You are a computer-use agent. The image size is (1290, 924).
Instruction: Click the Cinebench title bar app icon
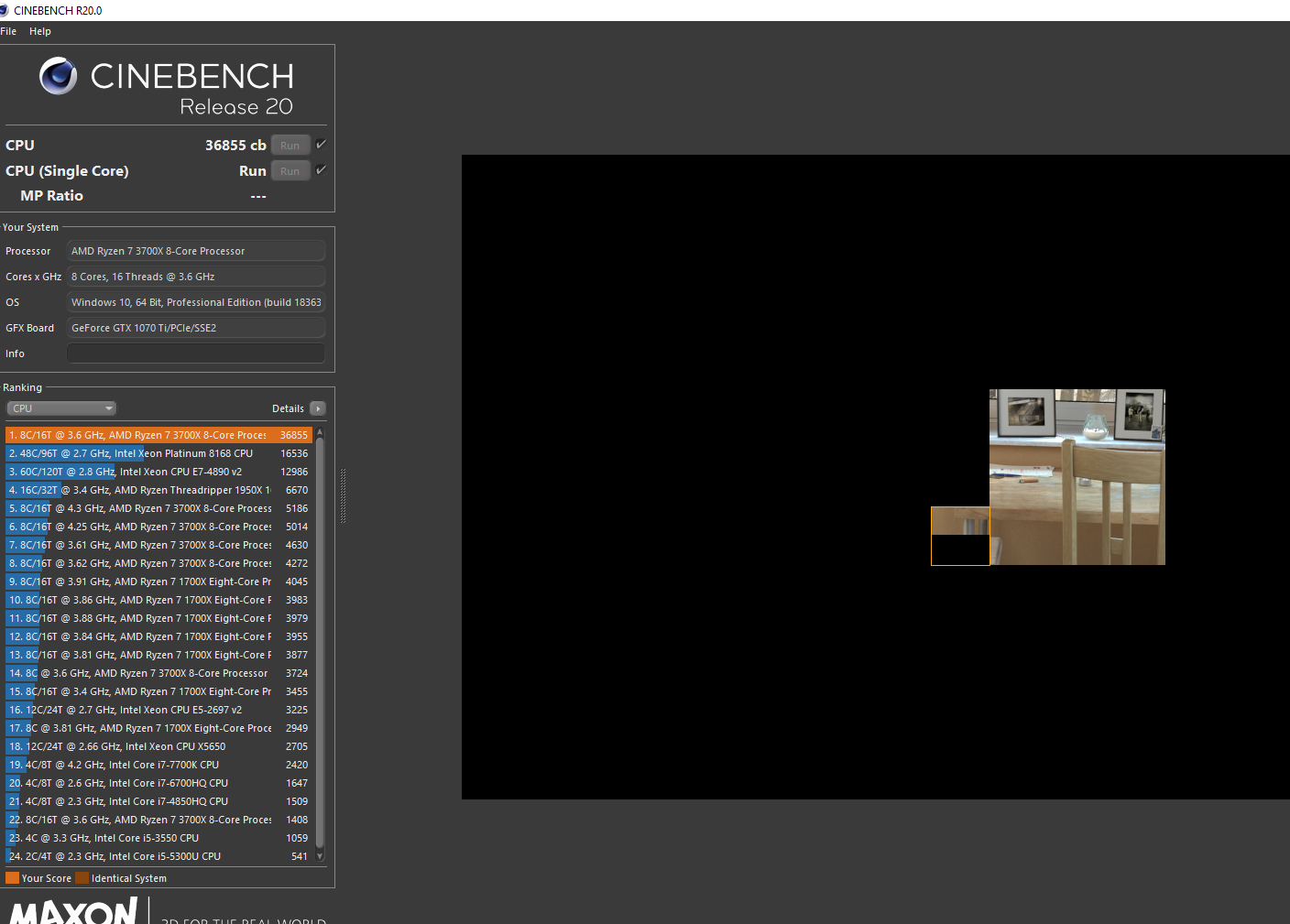click(4, 10)
